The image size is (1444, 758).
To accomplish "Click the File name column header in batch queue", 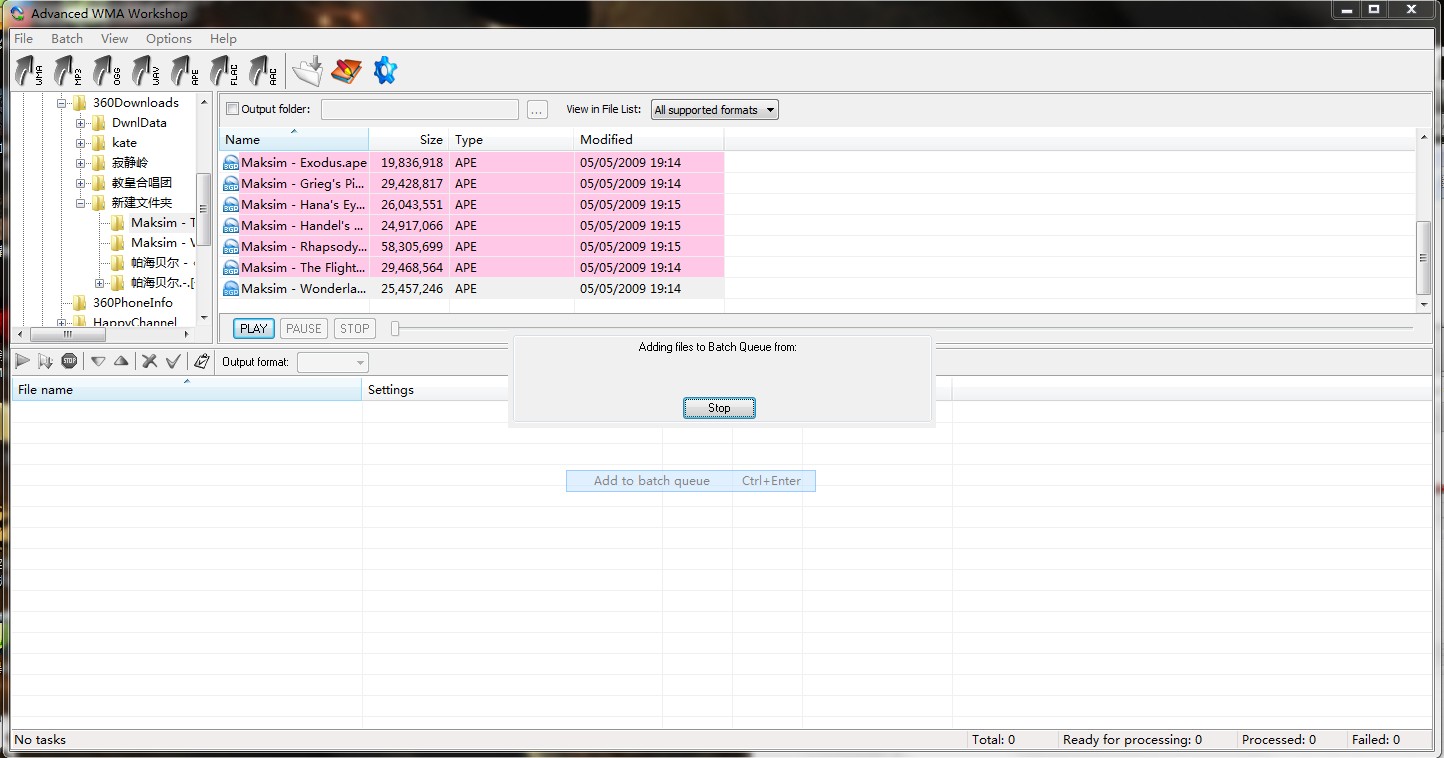I will [186, 390].
